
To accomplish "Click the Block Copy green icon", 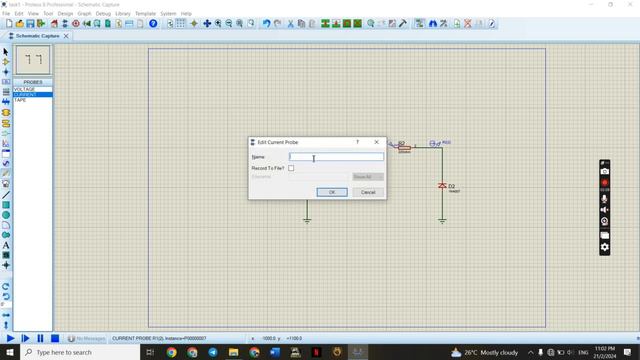I will 325,24.
